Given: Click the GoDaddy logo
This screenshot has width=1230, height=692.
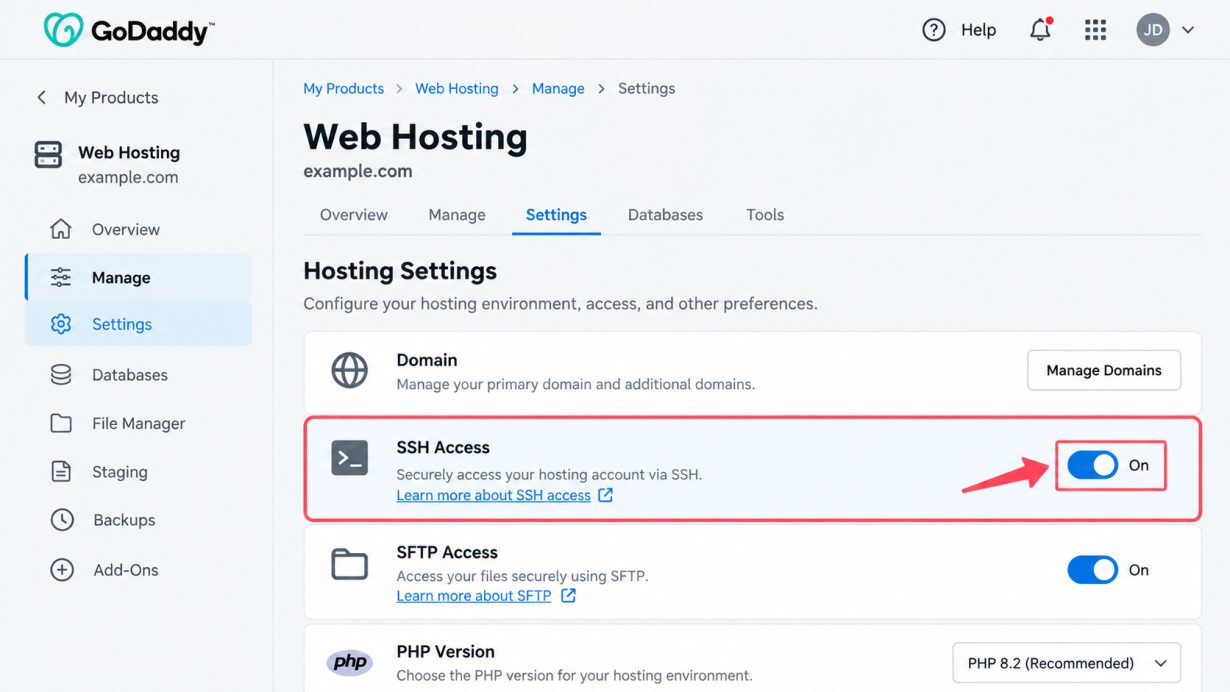Looking at the screenshot, I should (128, 30).
